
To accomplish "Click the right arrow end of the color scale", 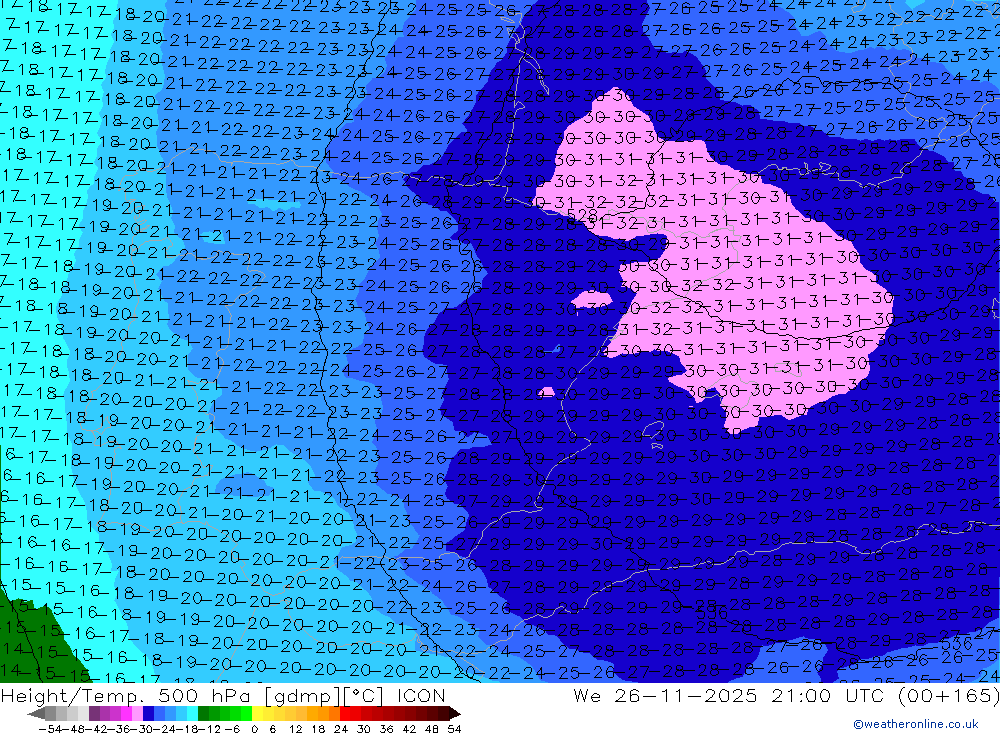I will coord(455,713).
